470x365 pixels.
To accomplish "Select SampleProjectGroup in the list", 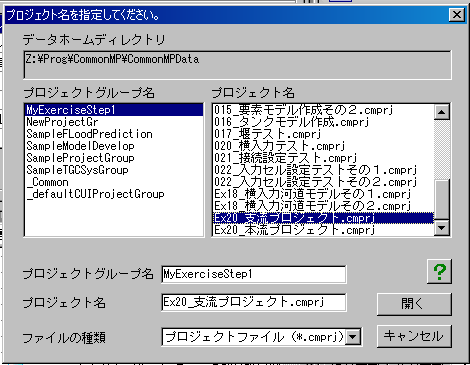I will tap(114, 158).
